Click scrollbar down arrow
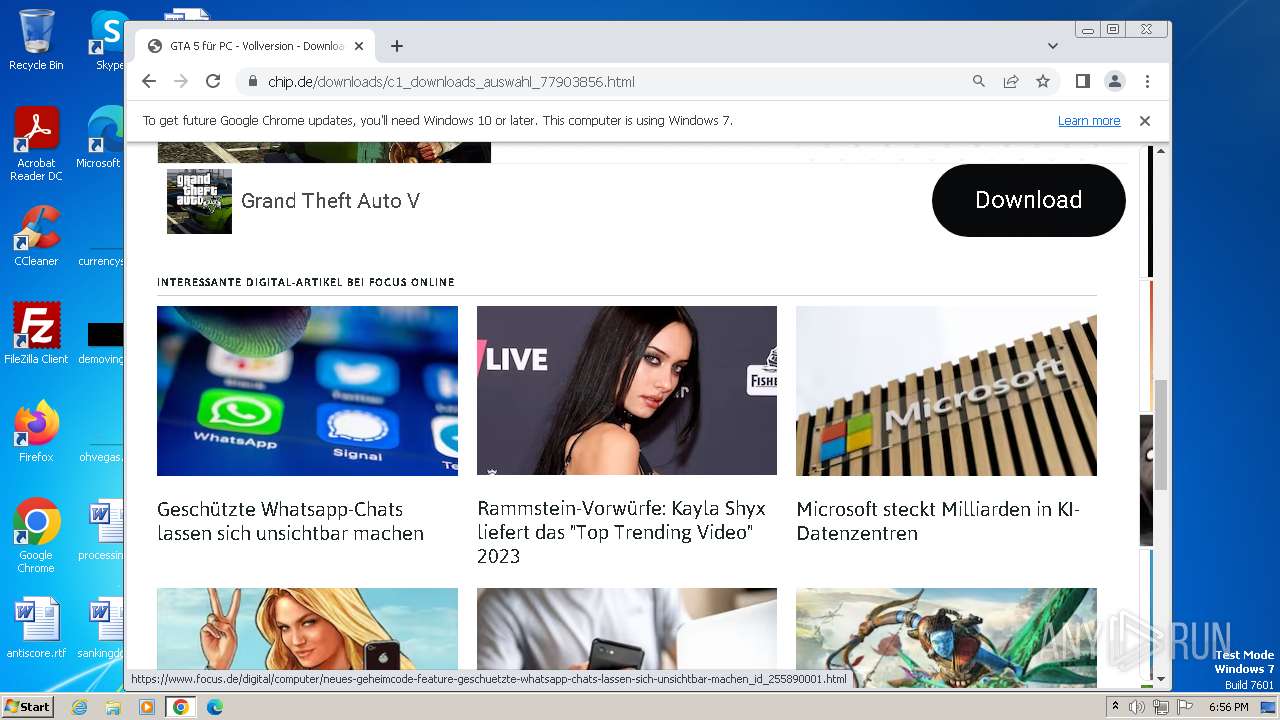 click(x=1160, y=679)
